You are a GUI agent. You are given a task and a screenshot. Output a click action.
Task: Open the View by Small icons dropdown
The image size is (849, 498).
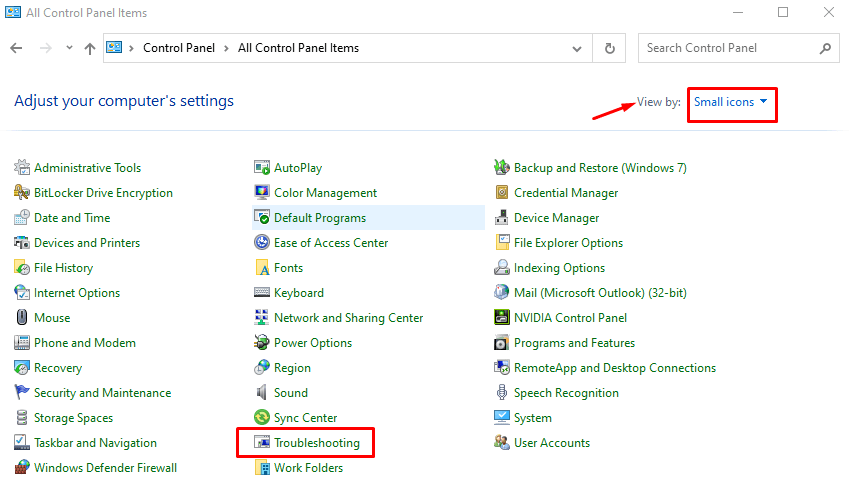click(x=731, y=102)
